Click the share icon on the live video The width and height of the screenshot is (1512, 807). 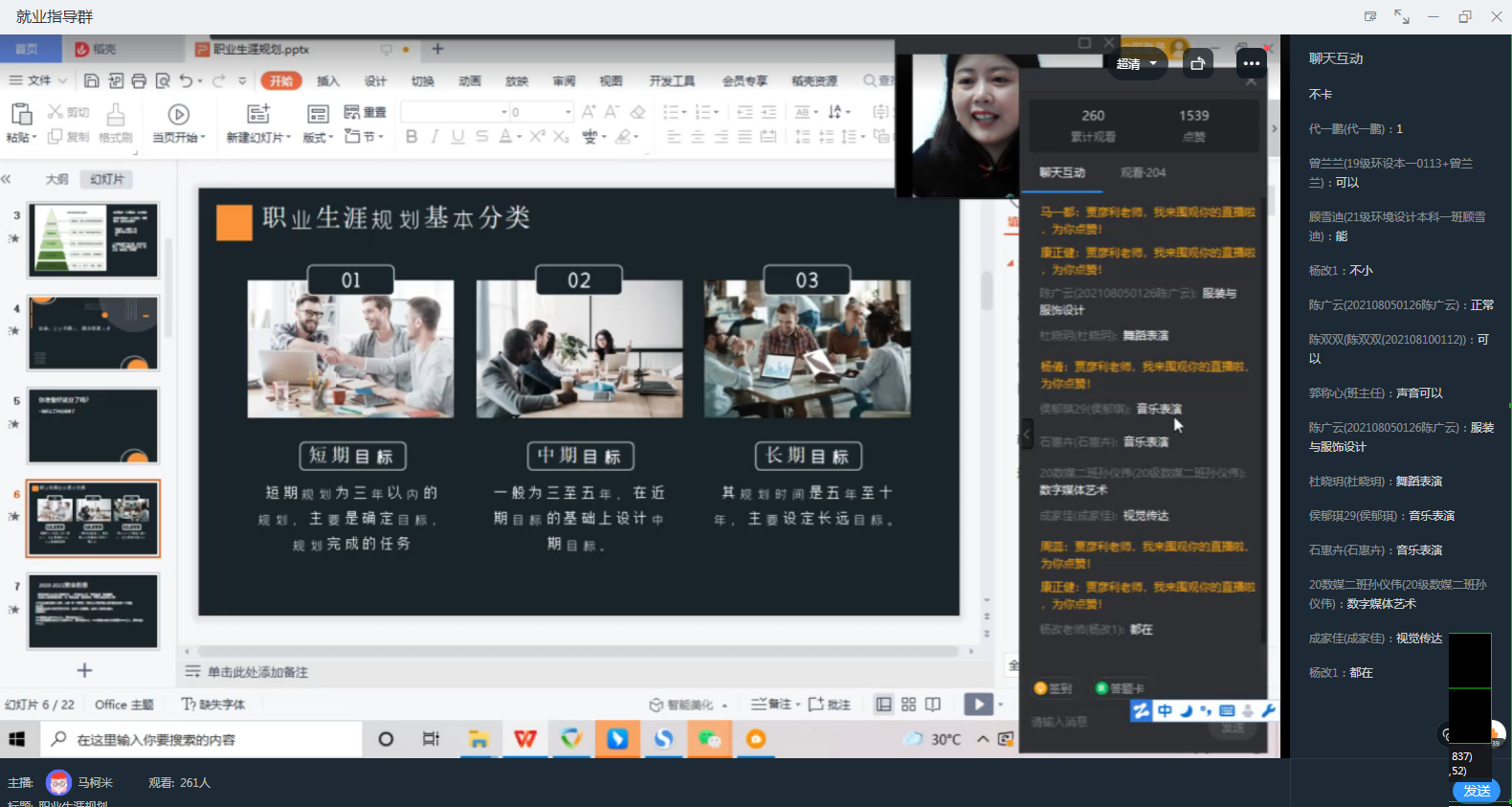[x=1197, y=64]
